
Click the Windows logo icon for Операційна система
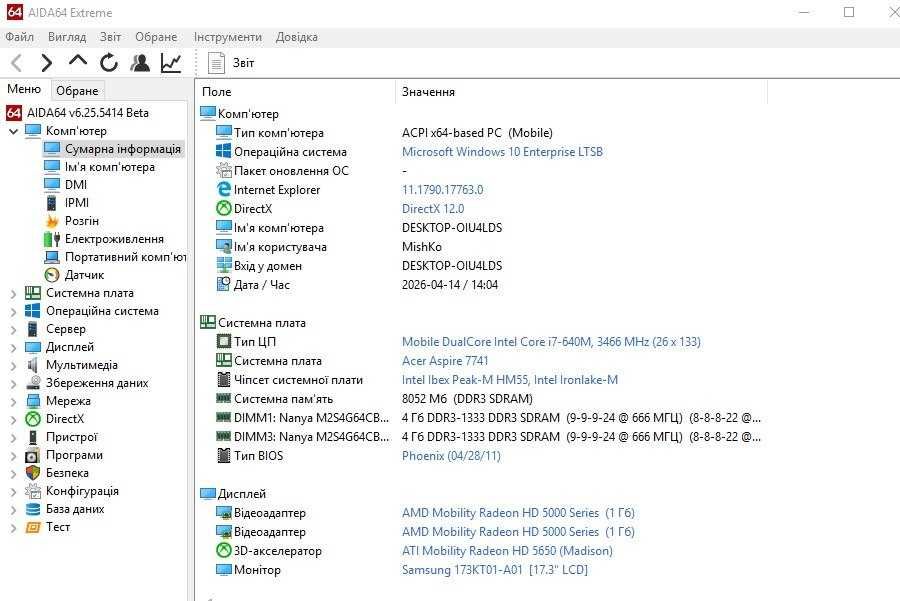pyautogui.click(x=33, y=311)
